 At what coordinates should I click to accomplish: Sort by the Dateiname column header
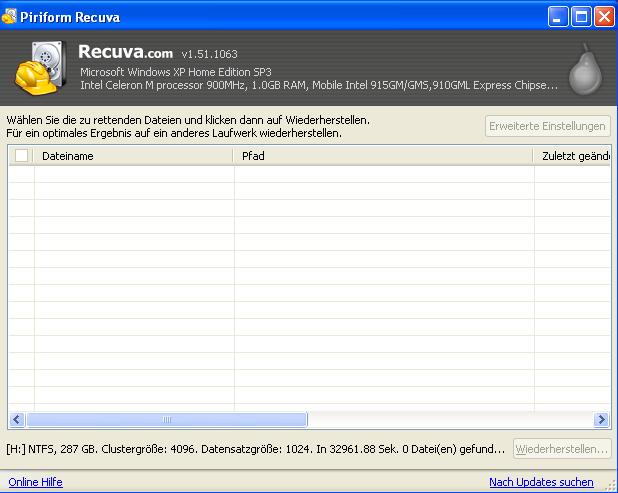(x=133, y=156)
